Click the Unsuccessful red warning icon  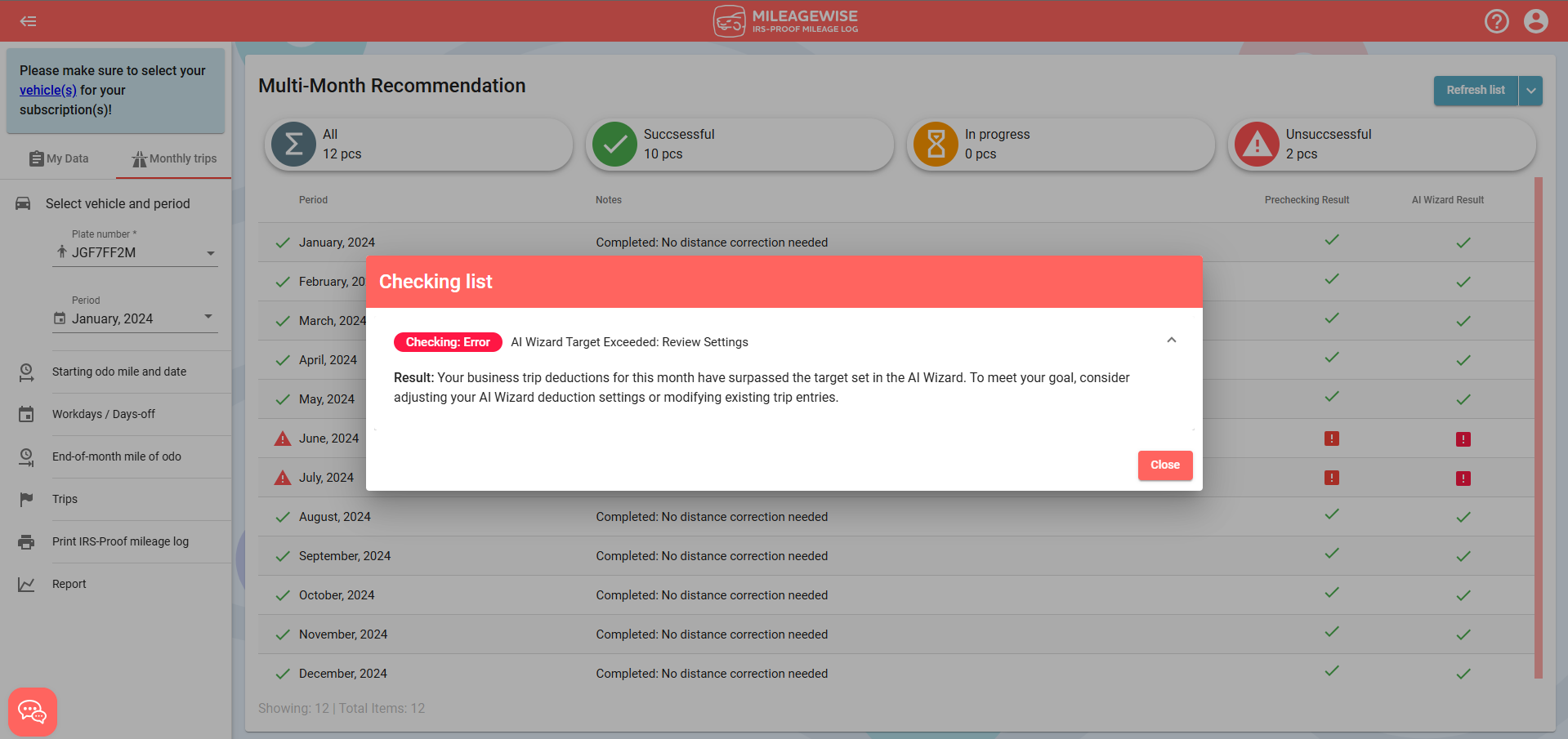click(x=1257, y=145)
